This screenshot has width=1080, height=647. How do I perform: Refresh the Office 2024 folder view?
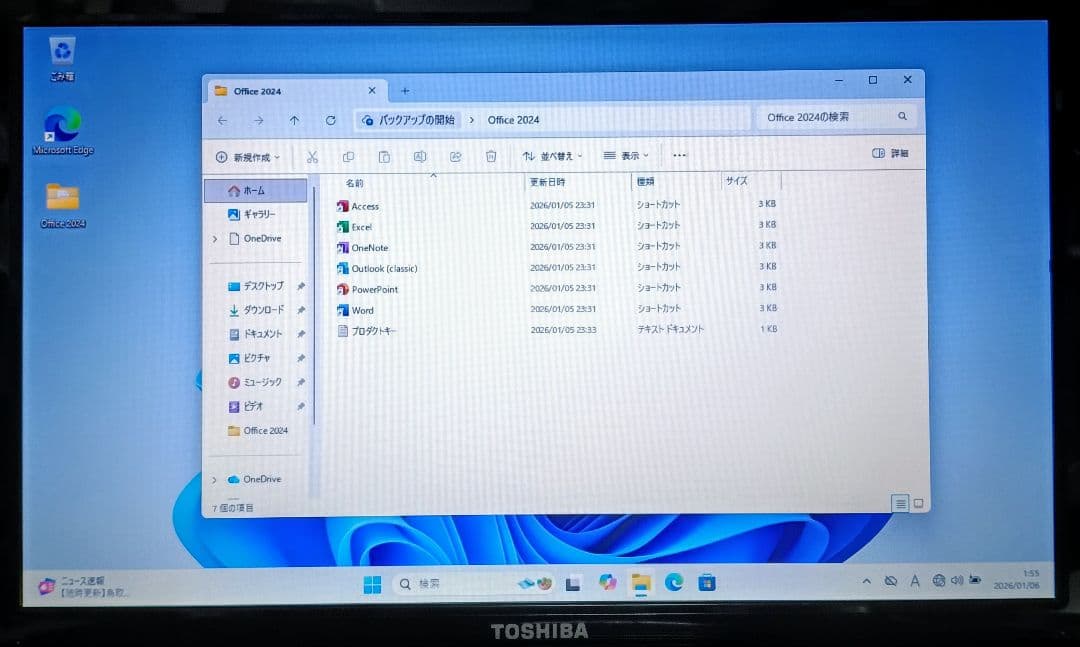tap(331, 119)
